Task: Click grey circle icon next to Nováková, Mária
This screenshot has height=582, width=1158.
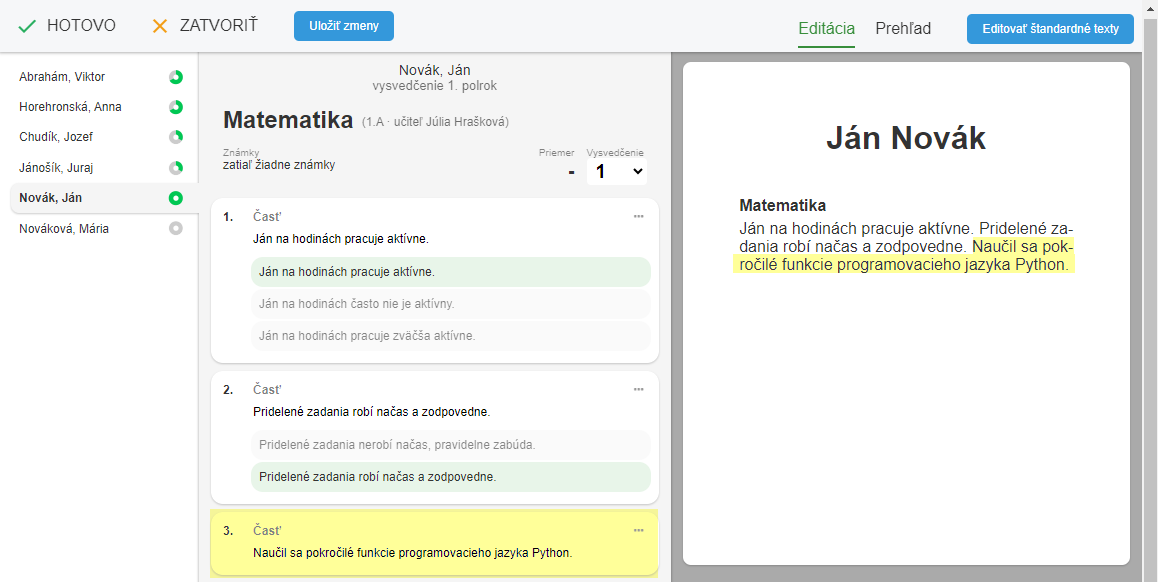Action: [x=176, y=228]
